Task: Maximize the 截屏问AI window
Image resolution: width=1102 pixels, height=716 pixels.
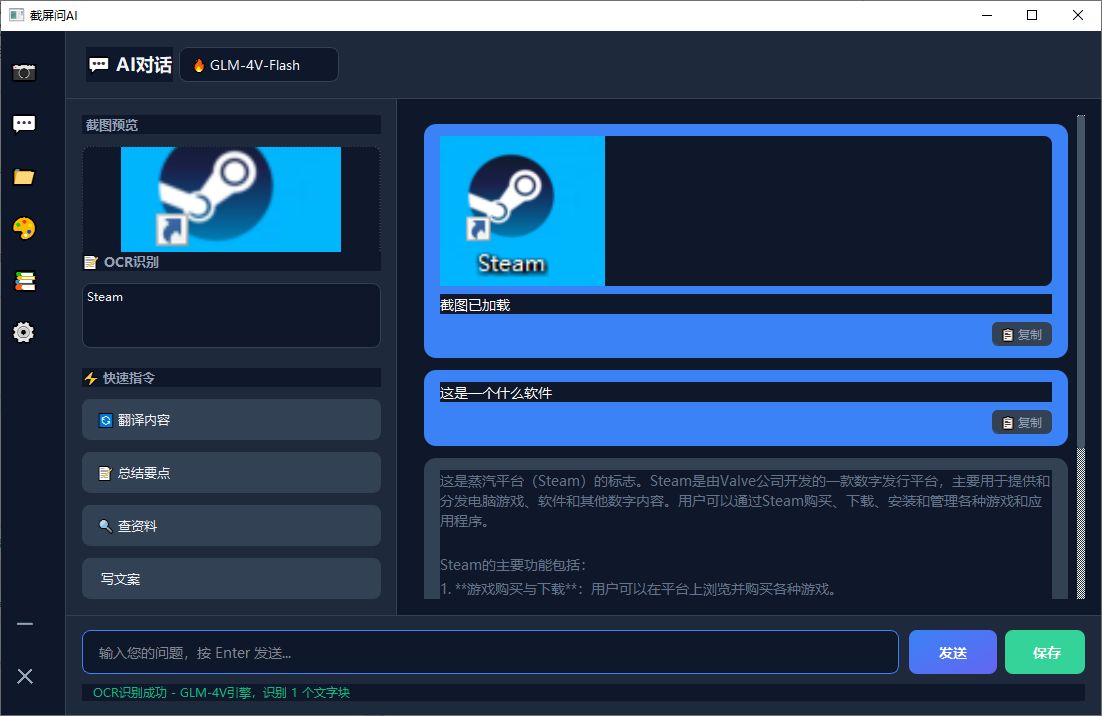Action: click(1032, 15)
